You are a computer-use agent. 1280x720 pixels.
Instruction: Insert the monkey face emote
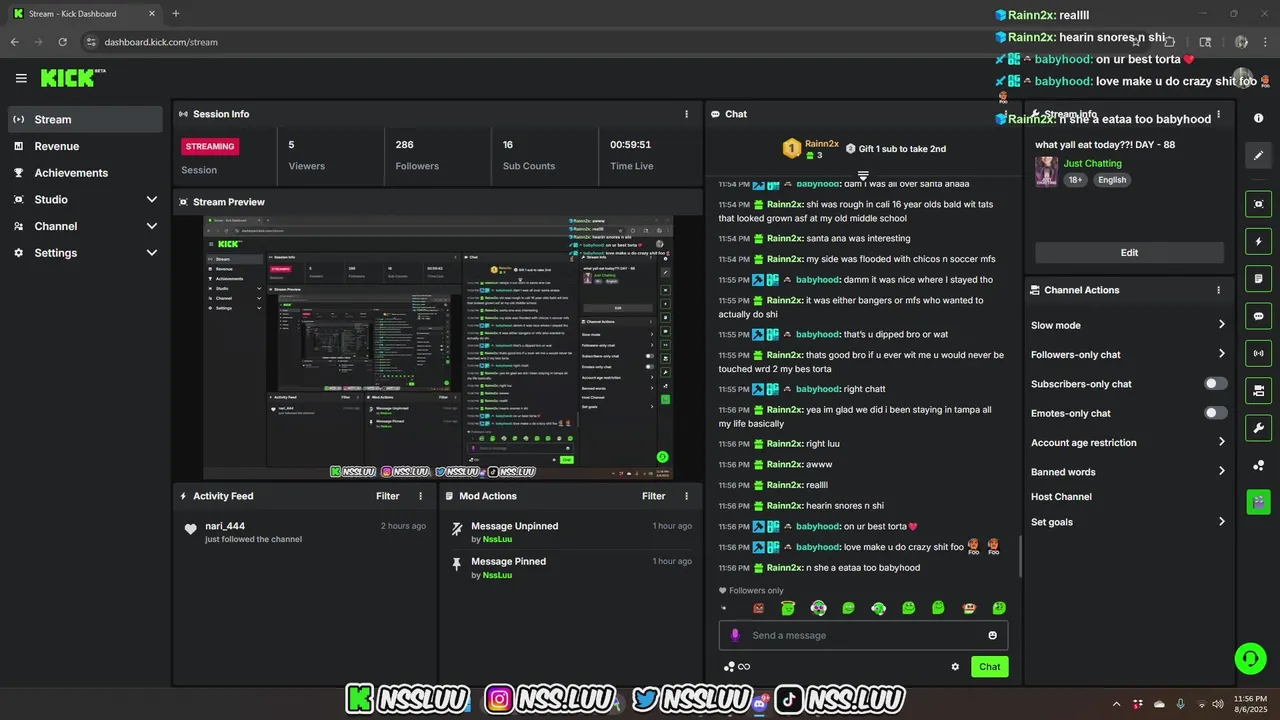click(968, 608)
